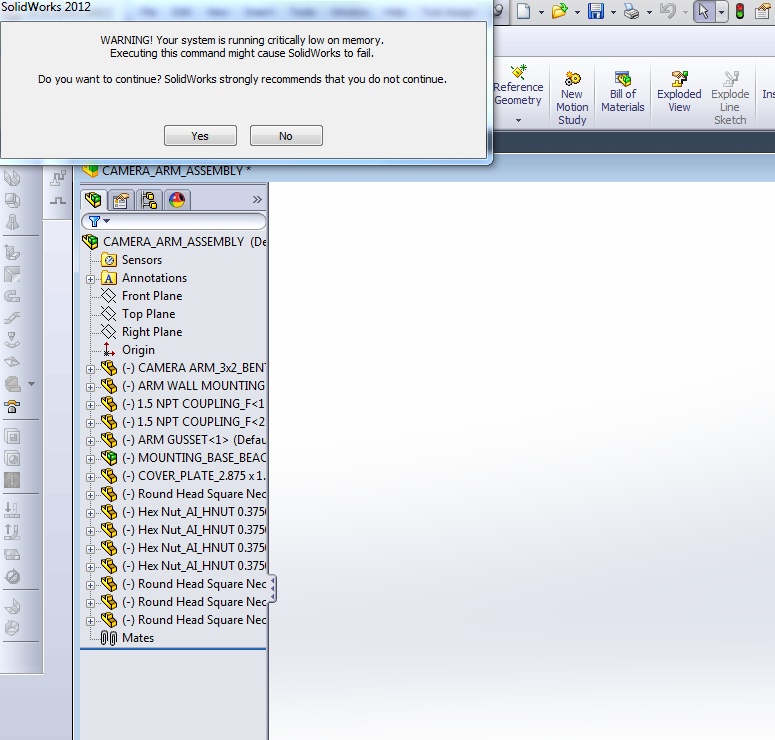Click the Open folder icon
The height and width of the screenshot is (740, 775).
[x=560, y=10]
